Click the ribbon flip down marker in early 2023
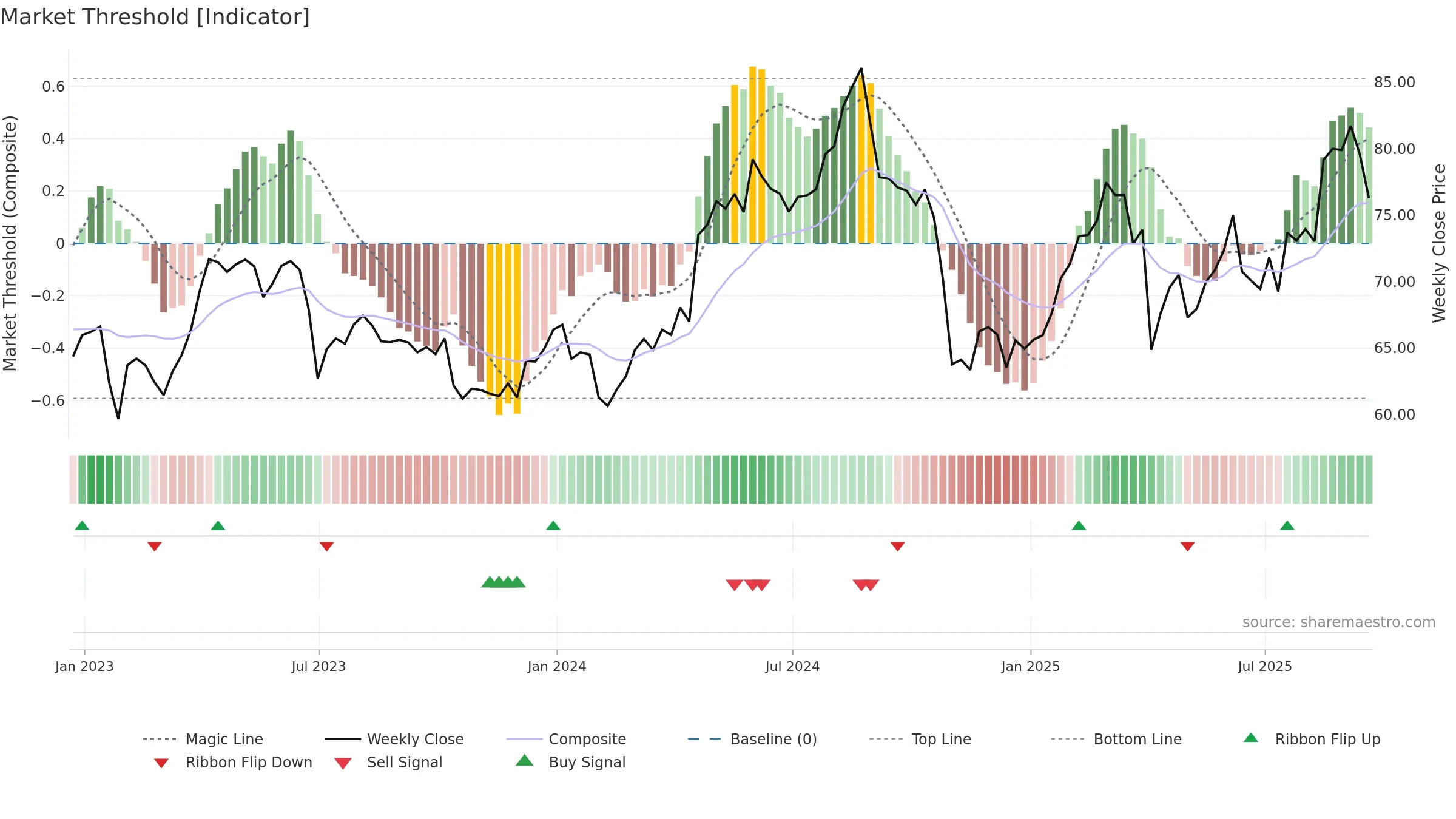This screenshot has height=819, width=1456. click(x=155, y=547)
